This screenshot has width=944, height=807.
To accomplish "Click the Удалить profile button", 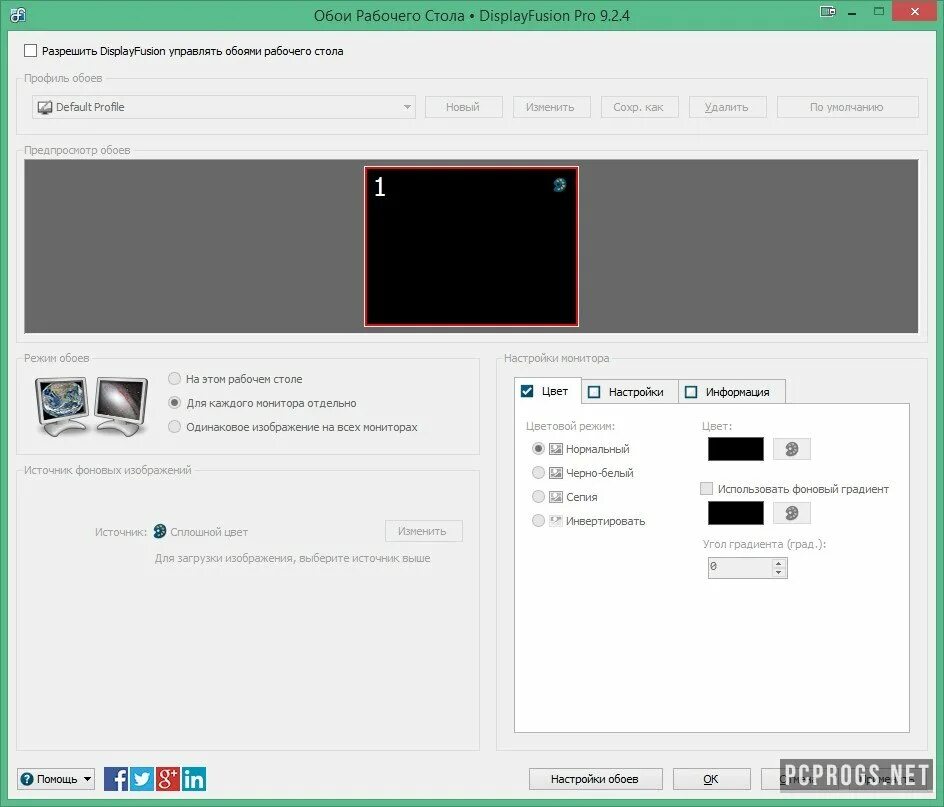I will click(x=727, y=107).
